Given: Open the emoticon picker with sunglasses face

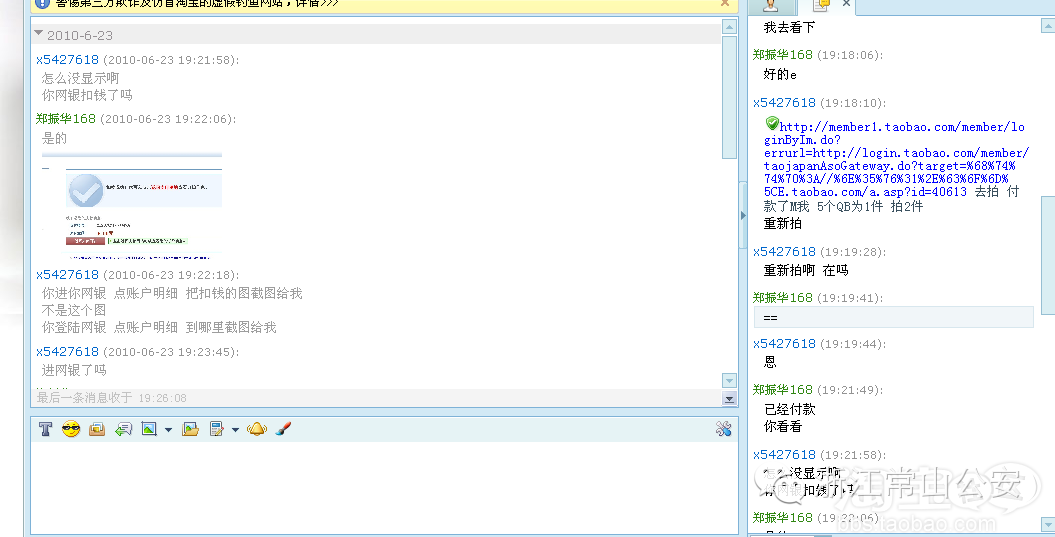Looking at the screenshot, I should pos(71,429).
